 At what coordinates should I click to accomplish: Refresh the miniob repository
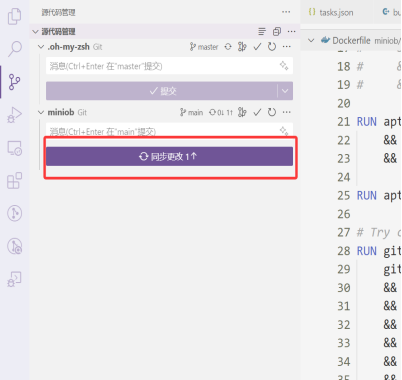click(x=272, y=112)
